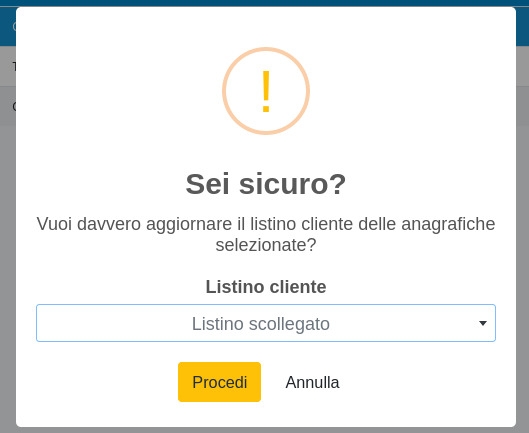Screen dimensions: 529x433
Task: Click the bold 'Listino cliente' label
Action: click(266, 287)
